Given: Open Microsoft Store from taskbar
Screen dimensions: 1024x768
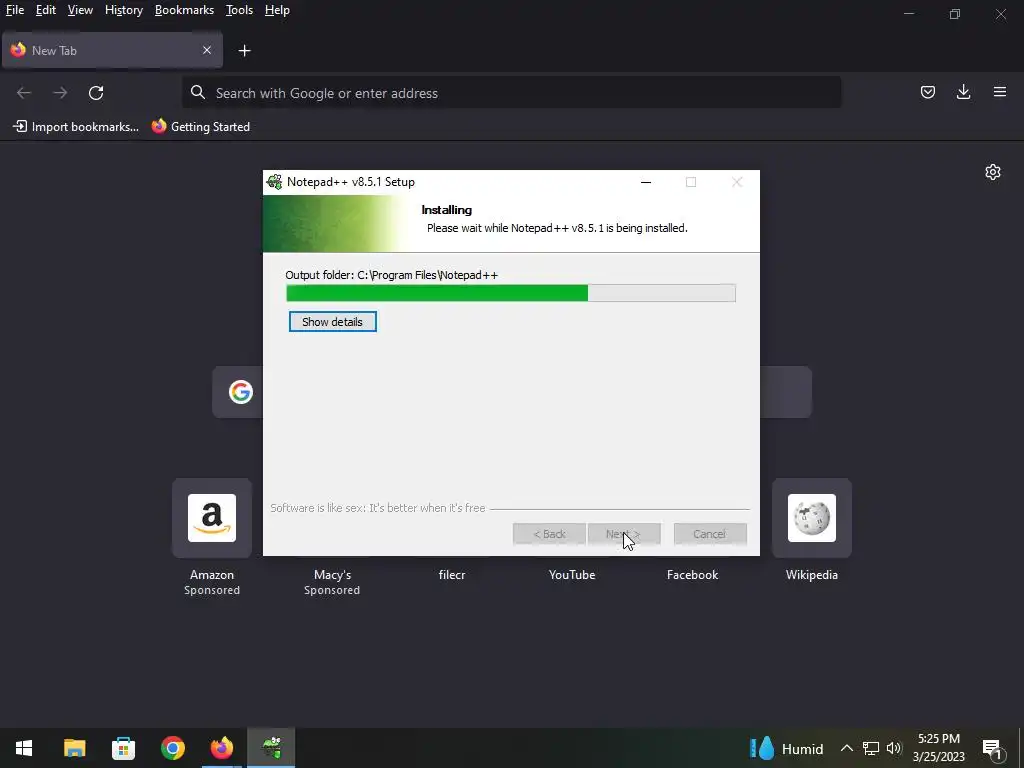Looking at the screenshot, I should coord(123,748).
